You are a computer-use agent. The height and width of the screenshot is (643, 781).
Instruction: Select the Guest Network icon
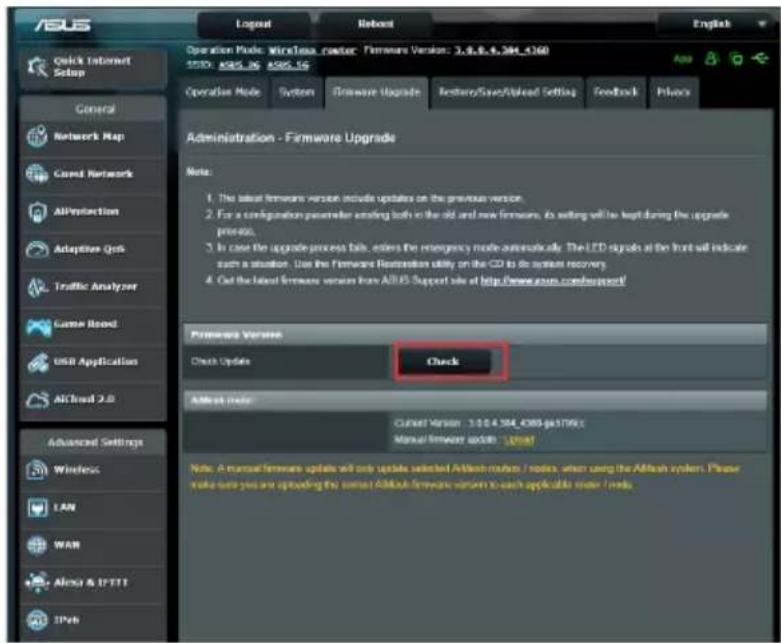pos(37,174)
